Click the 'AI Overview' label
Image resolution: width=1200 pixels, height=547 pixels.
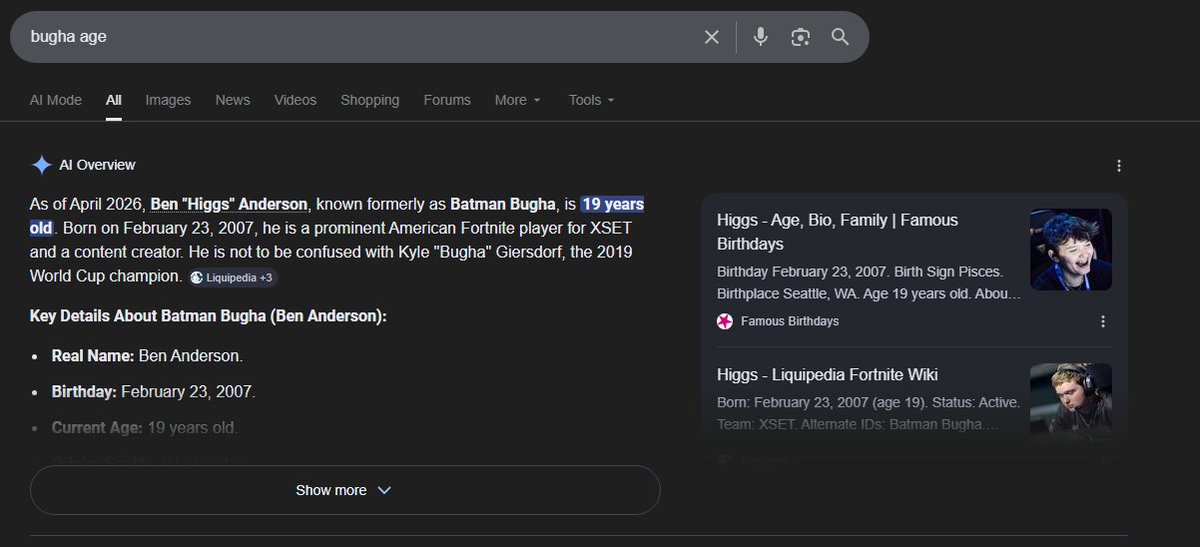tap(97, 165)
